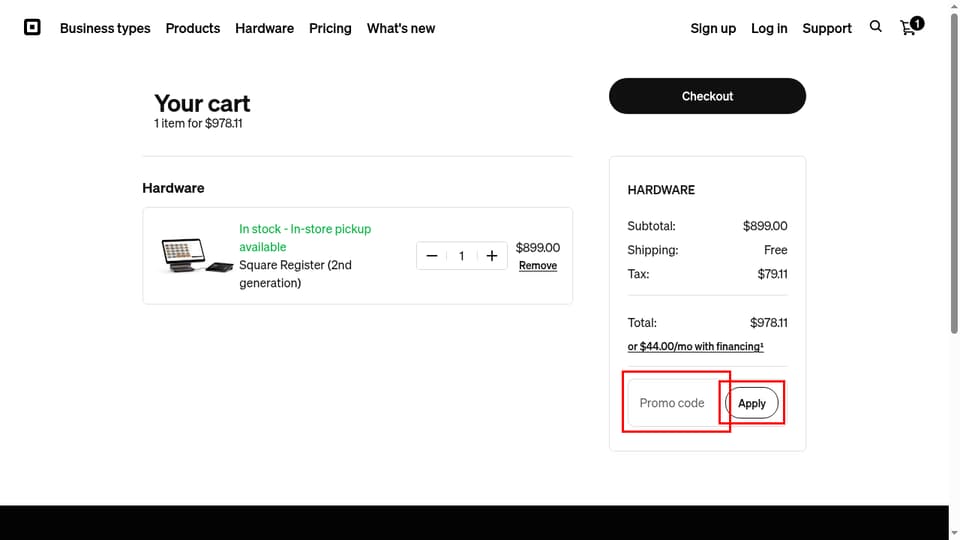The width and height of the screenshot is (960, 540).
Task: Click the Subtotal $899.00 amount
Action: pos(765,226)
